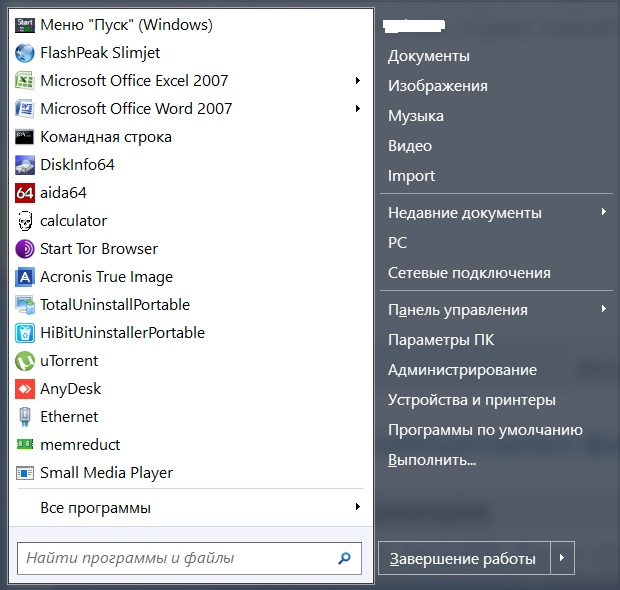Launch aida64 from the program list
Viewport: 620px width, 590px height.
point(25,193)
